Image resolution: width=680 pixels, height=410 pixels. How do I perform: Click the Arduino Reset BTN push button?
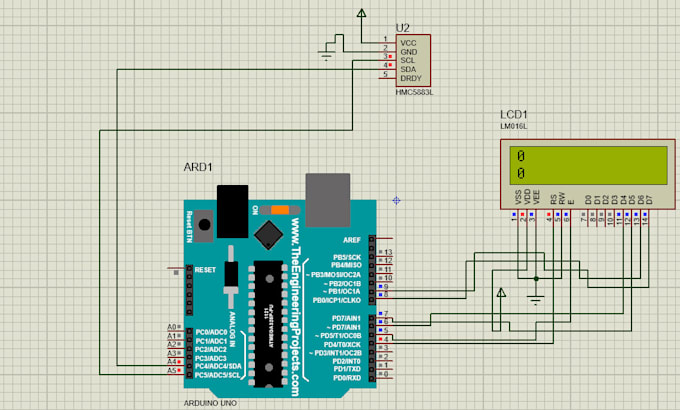(203, 225)
